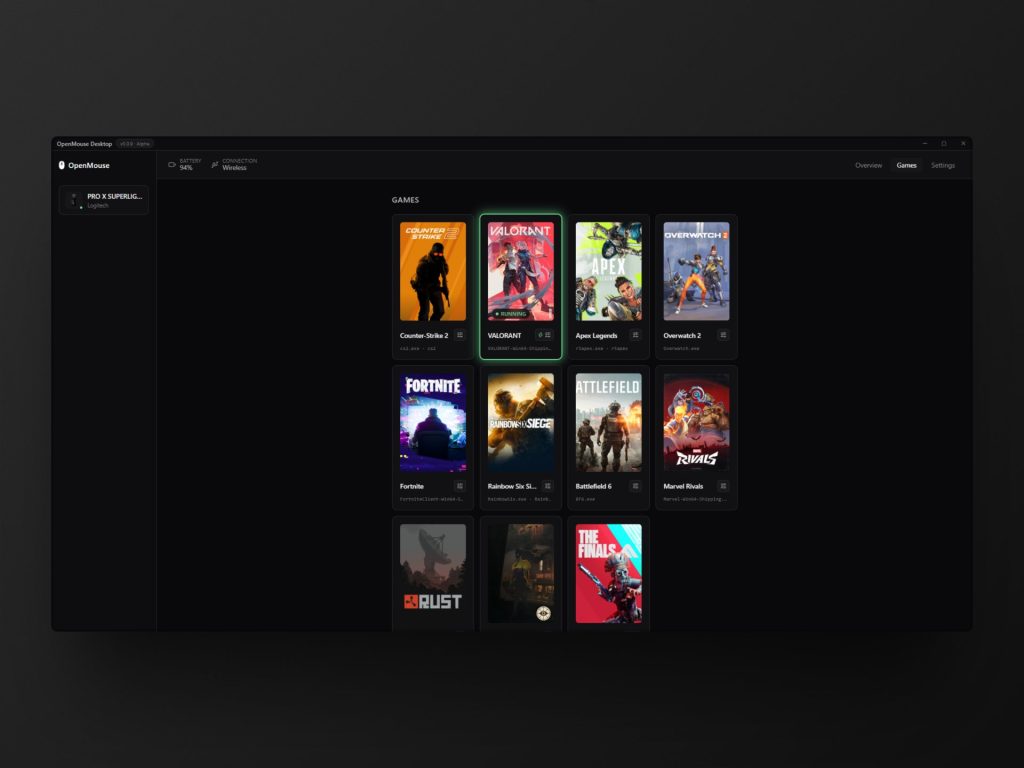
Task: Click the wireless connection icon
Action: (x=215, y=165)
